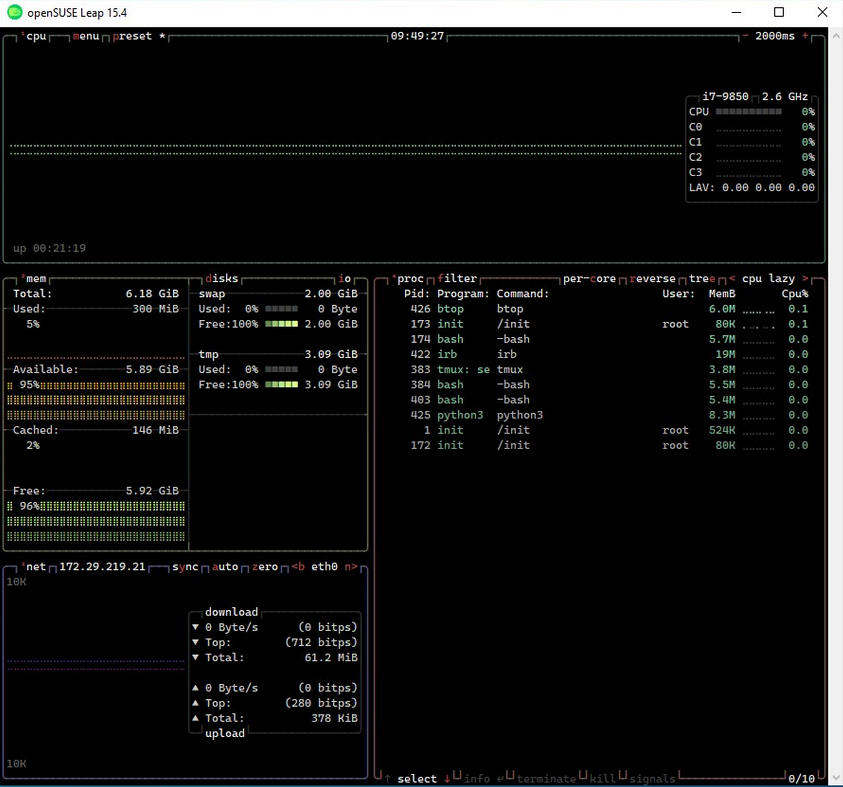Image resolution: width=843 pixels, height=787 pixels.
Task: Click the IP address 172.29.219.21
Action: pyautogui.click(x=102, y=567)
